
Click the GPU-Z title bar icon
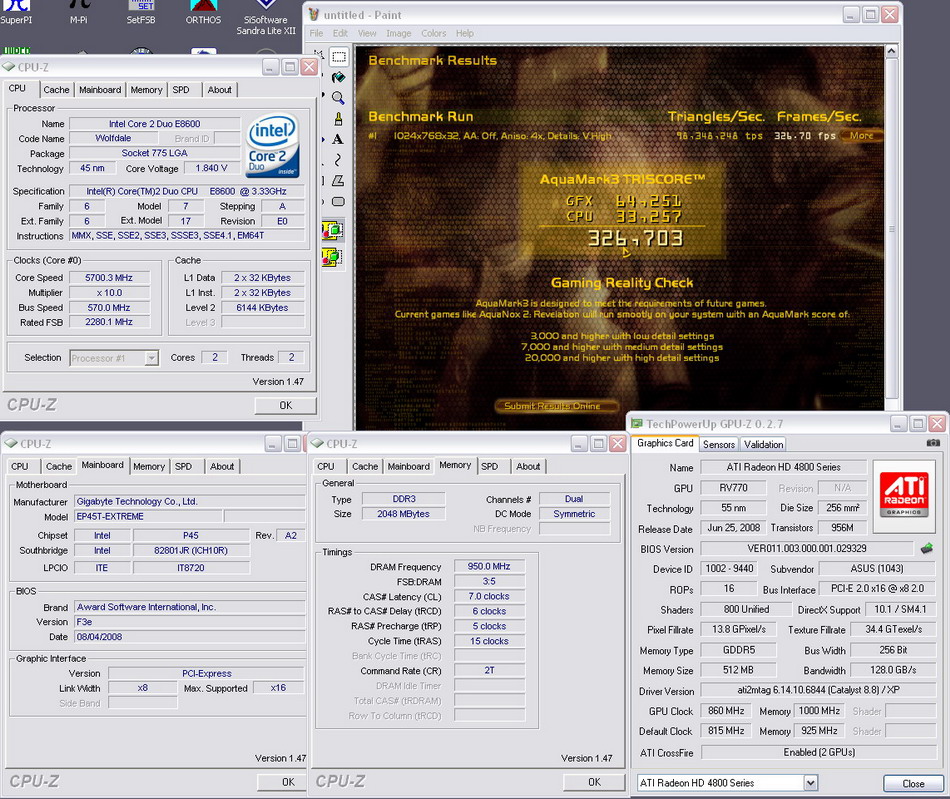tap(637, 423)
